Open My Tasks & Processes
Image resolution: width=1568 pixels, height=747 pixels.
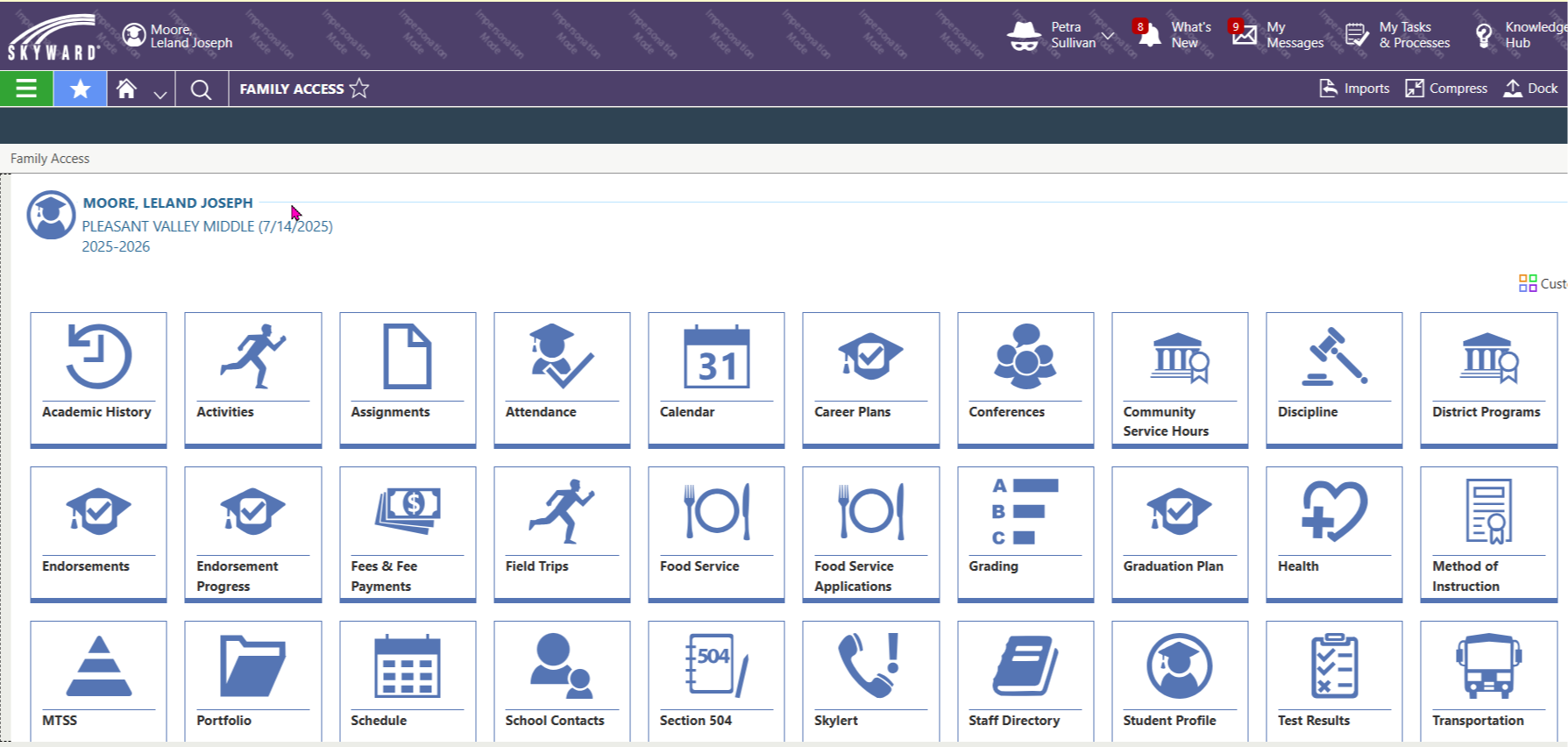(x=1397, y=35)
